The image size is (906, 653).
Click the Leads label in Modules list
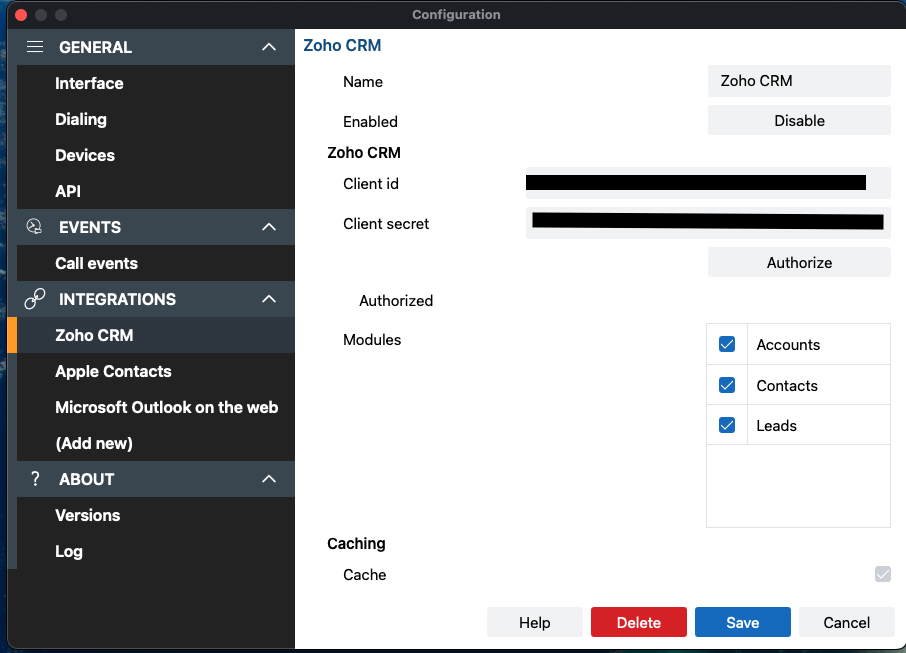777,425
